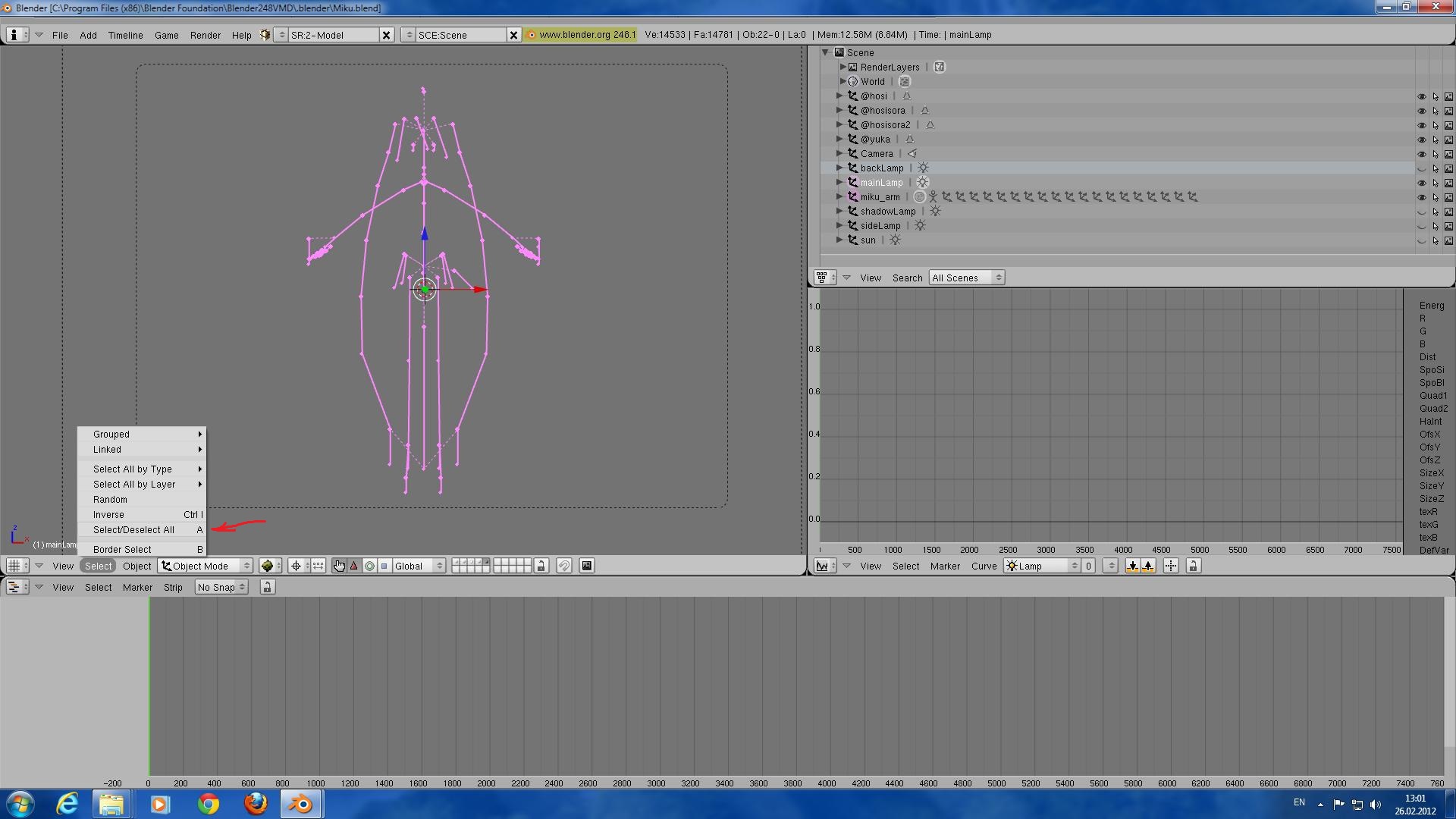Image resolution: width=1456 pixels, height=819 pixels.
Task: Toggle visibility for backLamp
Action: point(1422,168)
